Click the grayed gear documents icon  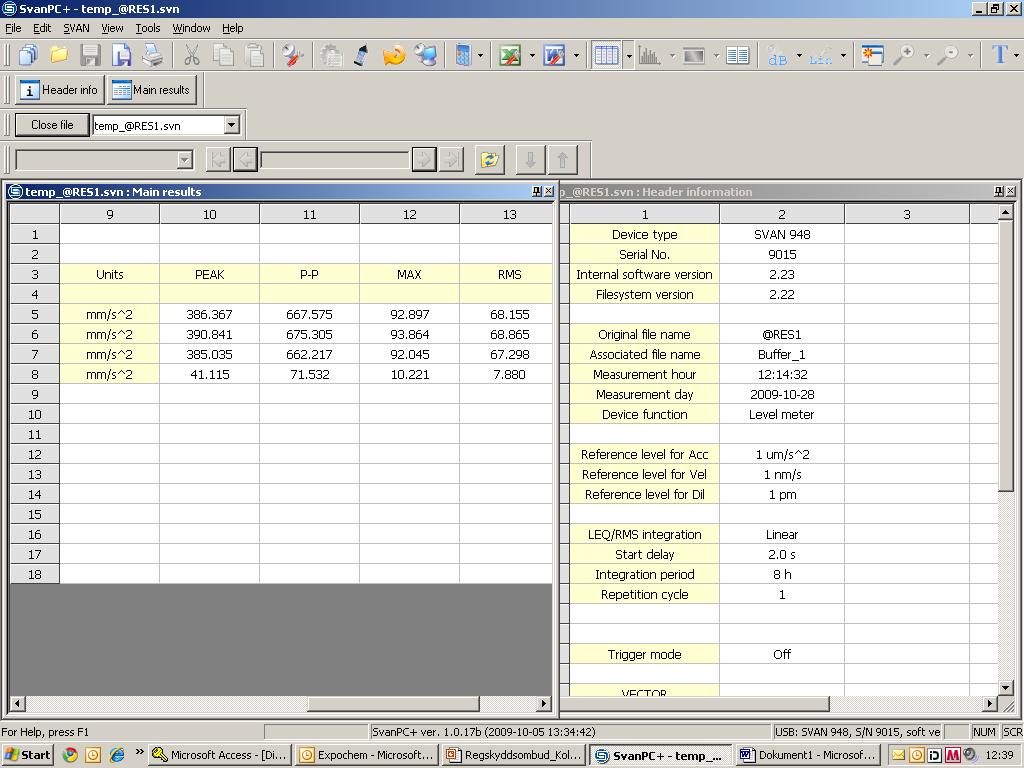tap(331, 56)
